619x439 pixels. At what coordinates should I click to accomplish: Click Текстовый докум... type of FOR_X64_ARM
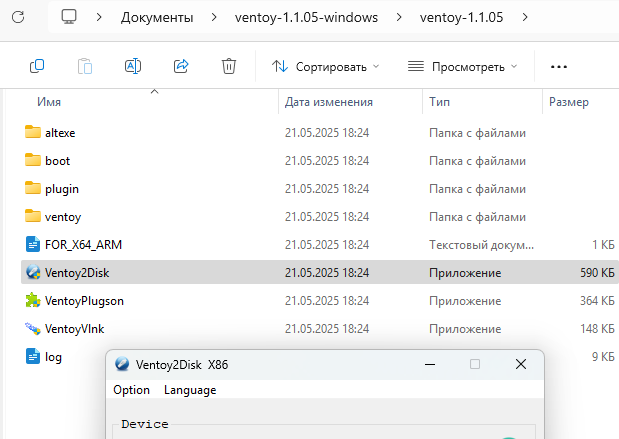(x=482, y=245)
